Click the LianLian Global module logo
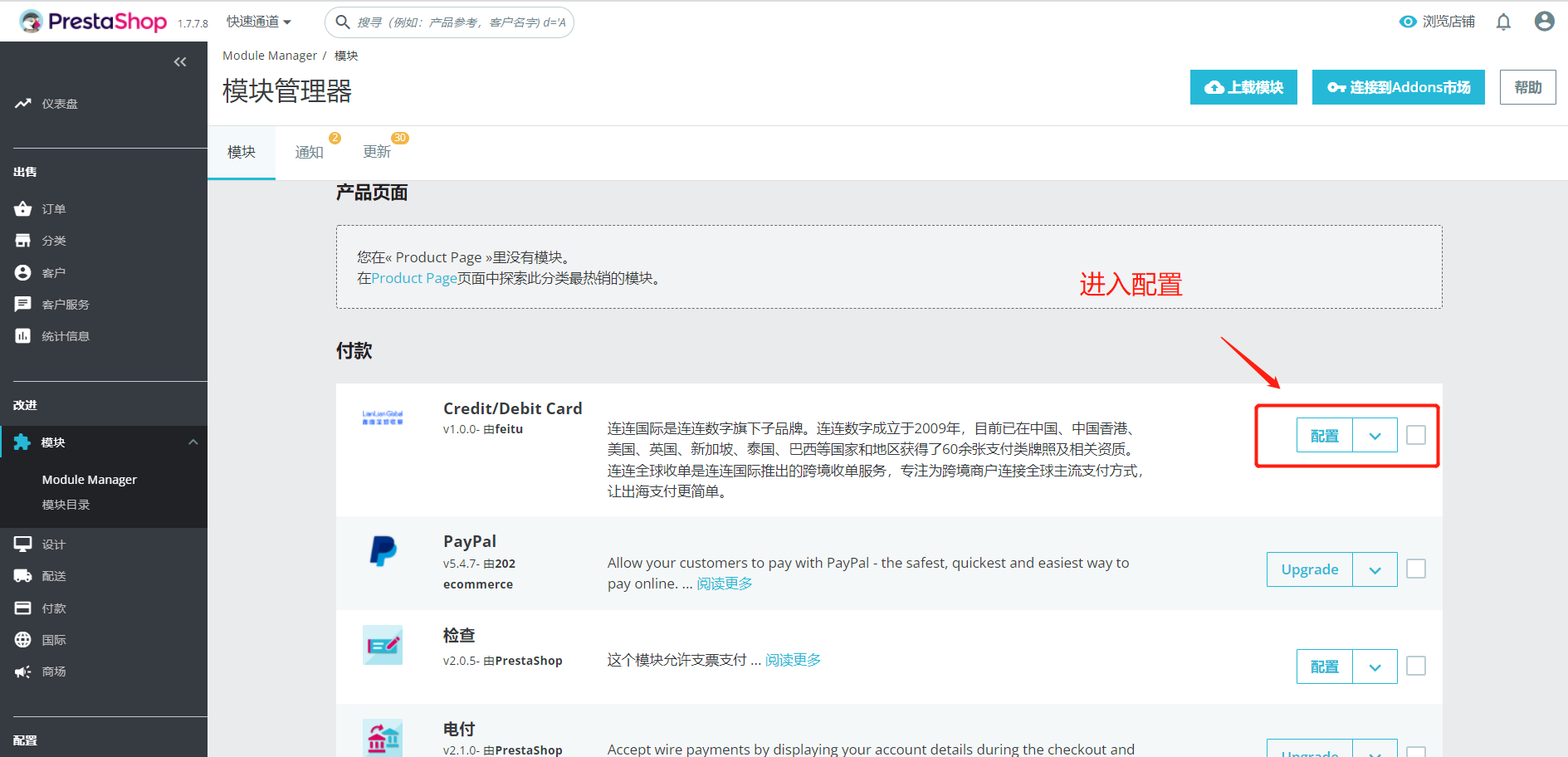The image size is (1568, 757). 383,418
